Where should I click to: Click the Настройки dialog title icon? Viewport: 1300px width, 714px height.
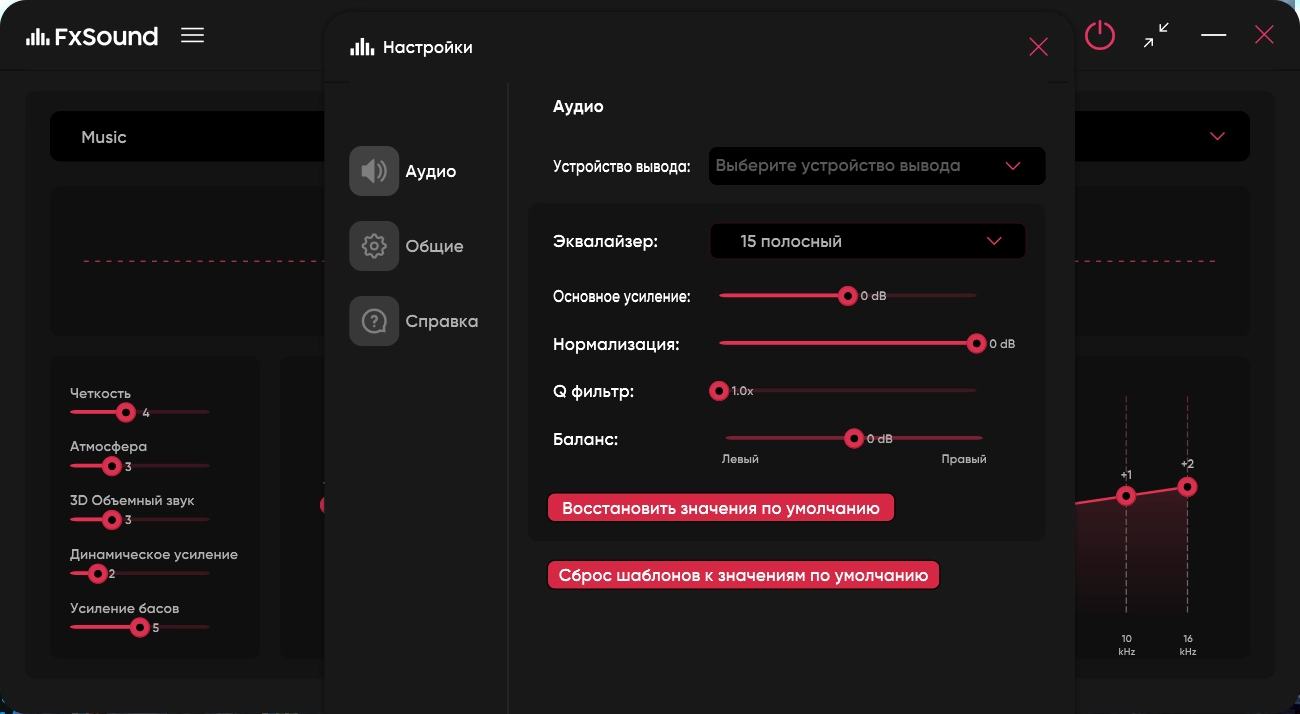point(362,47)
